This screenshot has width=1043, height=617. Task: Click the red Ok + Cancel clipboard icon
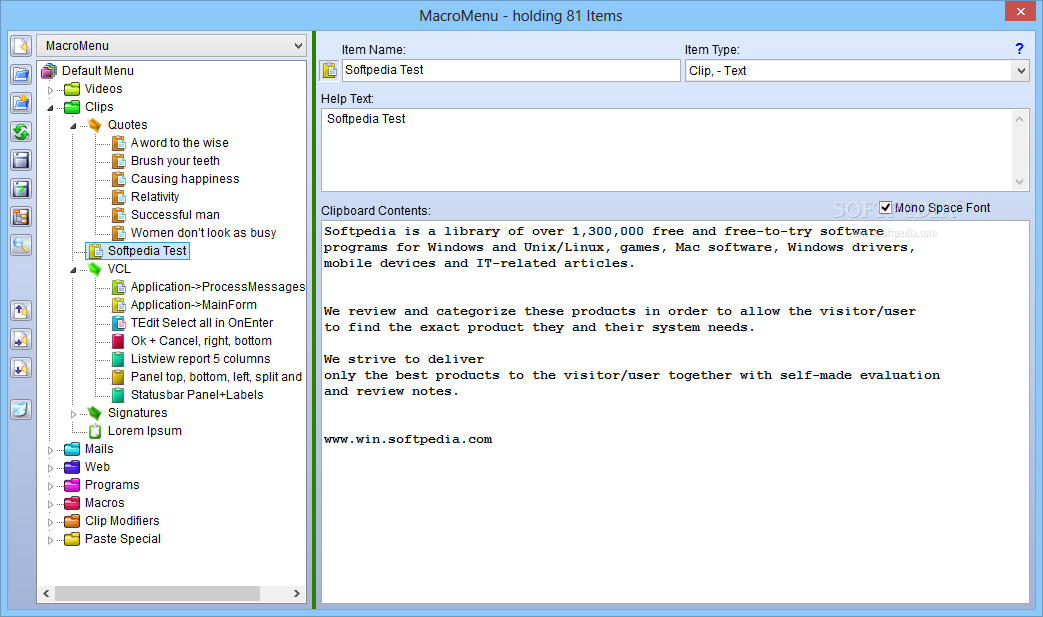[118, 341]
